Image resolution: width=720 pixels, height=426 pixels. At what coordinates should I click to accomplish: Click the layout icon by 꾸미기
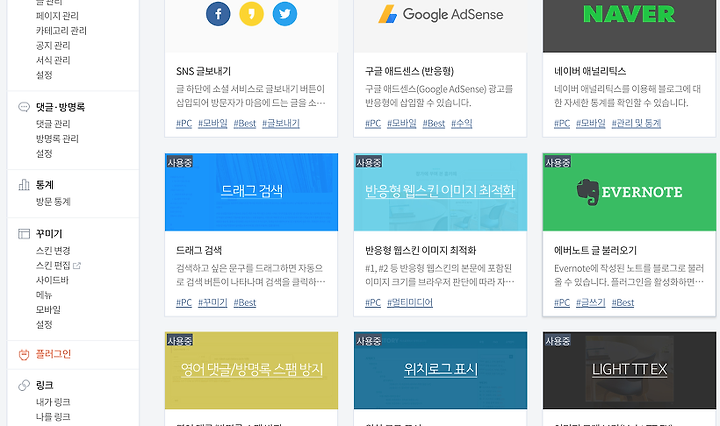point(24,234)
